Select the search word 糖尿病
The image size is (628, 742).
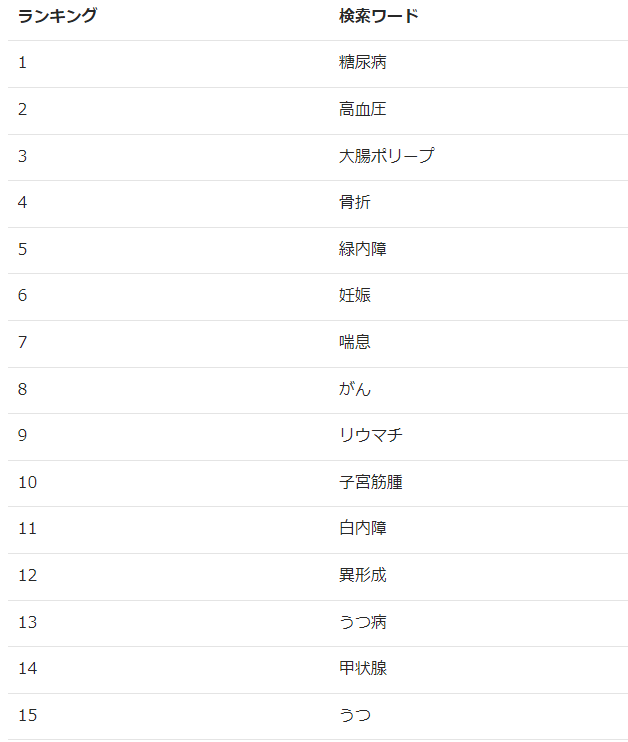[362, 62]
